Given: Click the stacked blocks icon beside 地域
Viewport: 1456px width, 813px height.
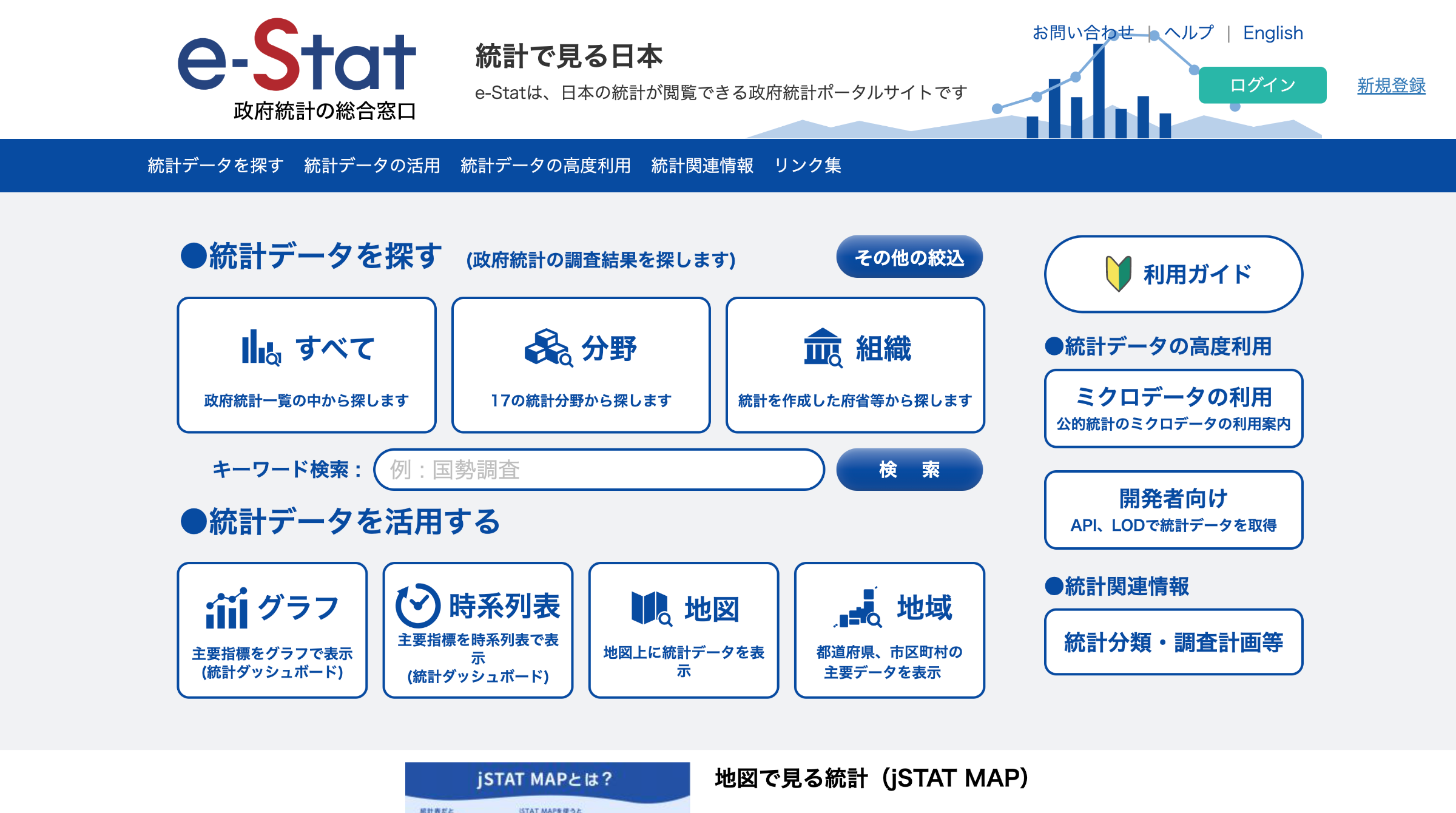Looking at the screenshot, I should [858, 607].
